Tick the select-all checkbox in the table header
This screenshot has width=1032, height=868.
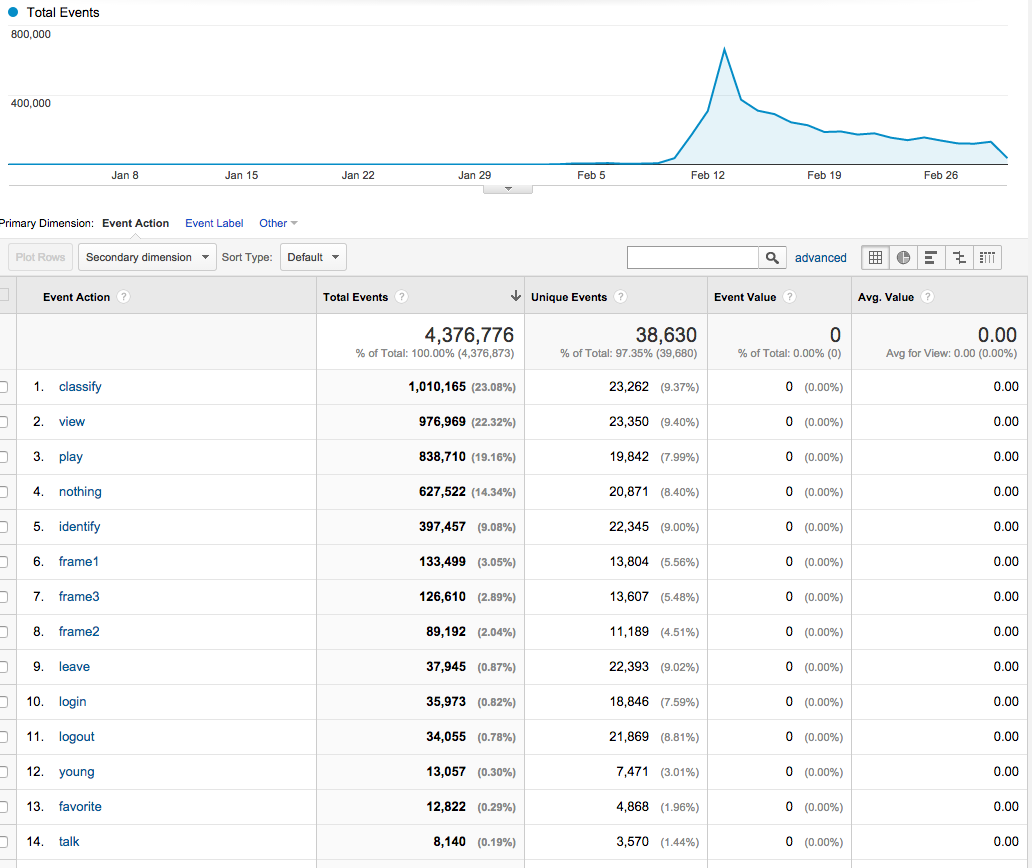tap(3, 294)
